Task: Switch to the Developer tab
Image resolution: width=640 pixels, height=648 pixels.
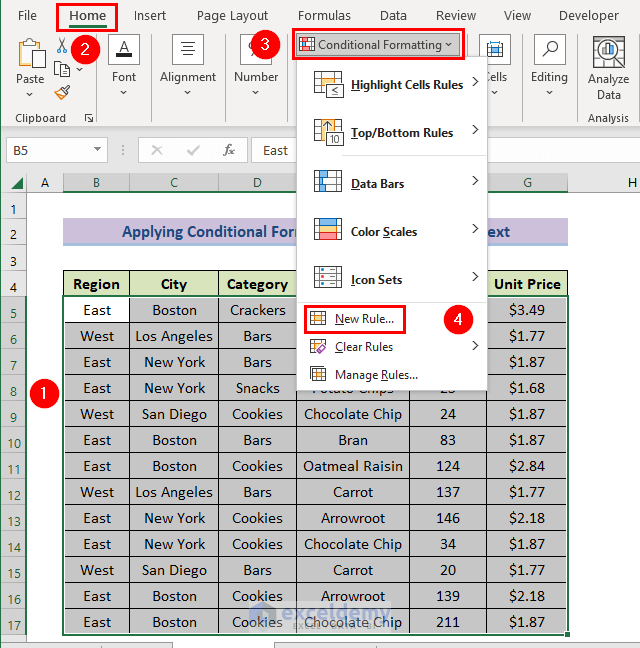Action: (x=588, y=16)
